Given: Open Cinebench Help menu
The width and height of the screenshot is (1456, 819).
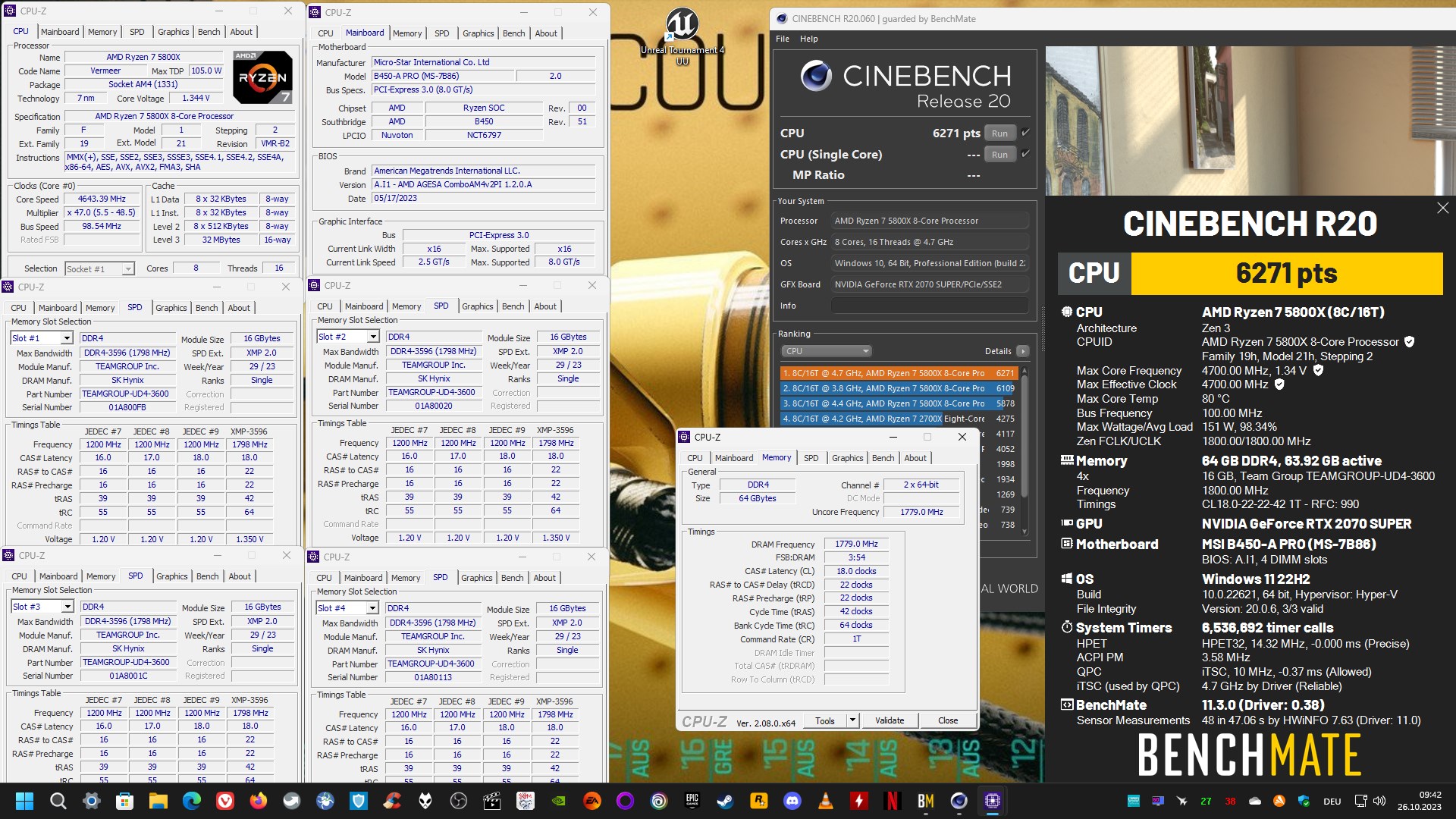Looking at the screenshot, I should pyautogui.click(x=809, y=39).
